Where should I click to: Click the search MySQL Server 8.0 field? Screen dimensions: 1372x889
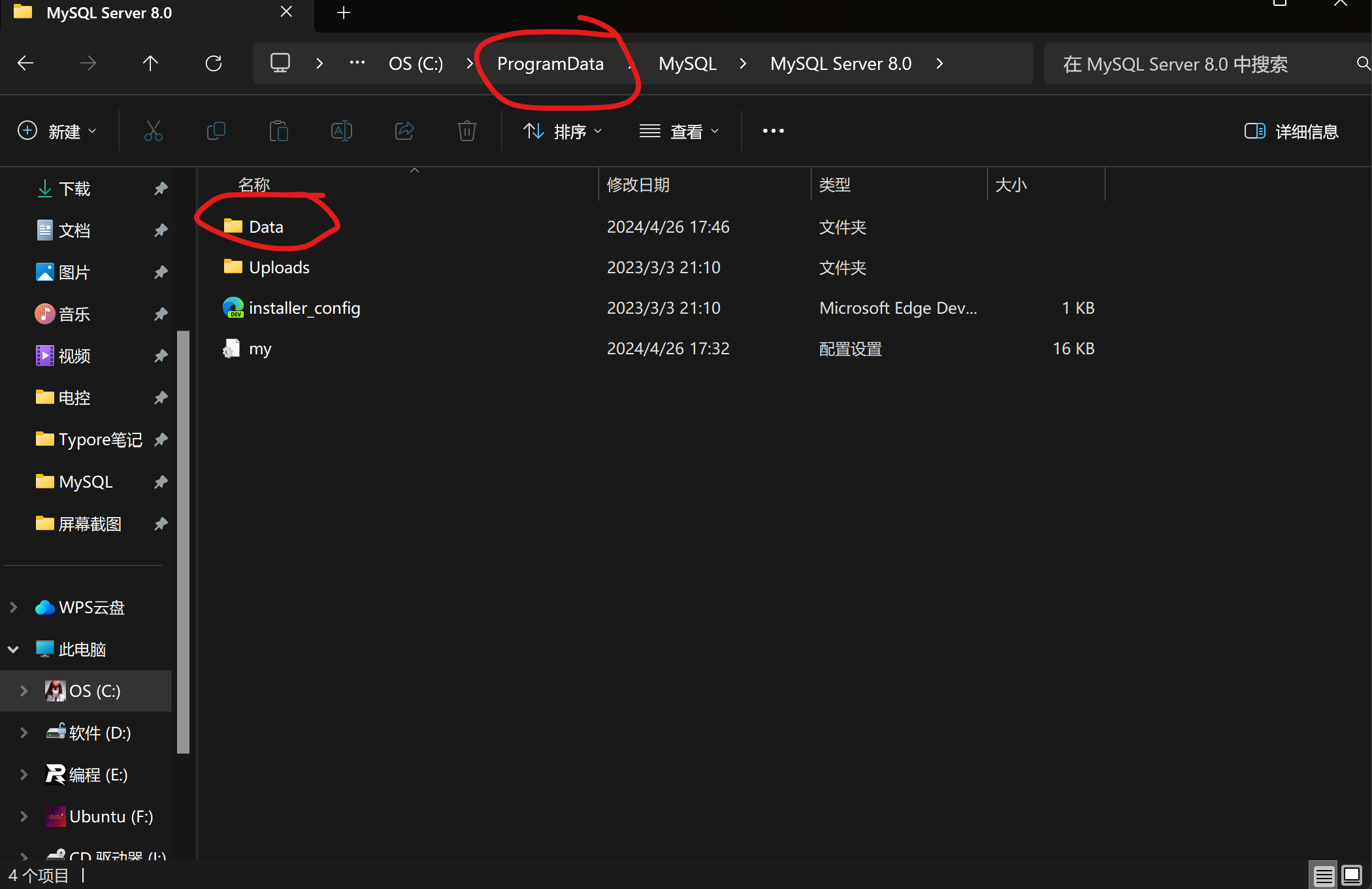1207,63
